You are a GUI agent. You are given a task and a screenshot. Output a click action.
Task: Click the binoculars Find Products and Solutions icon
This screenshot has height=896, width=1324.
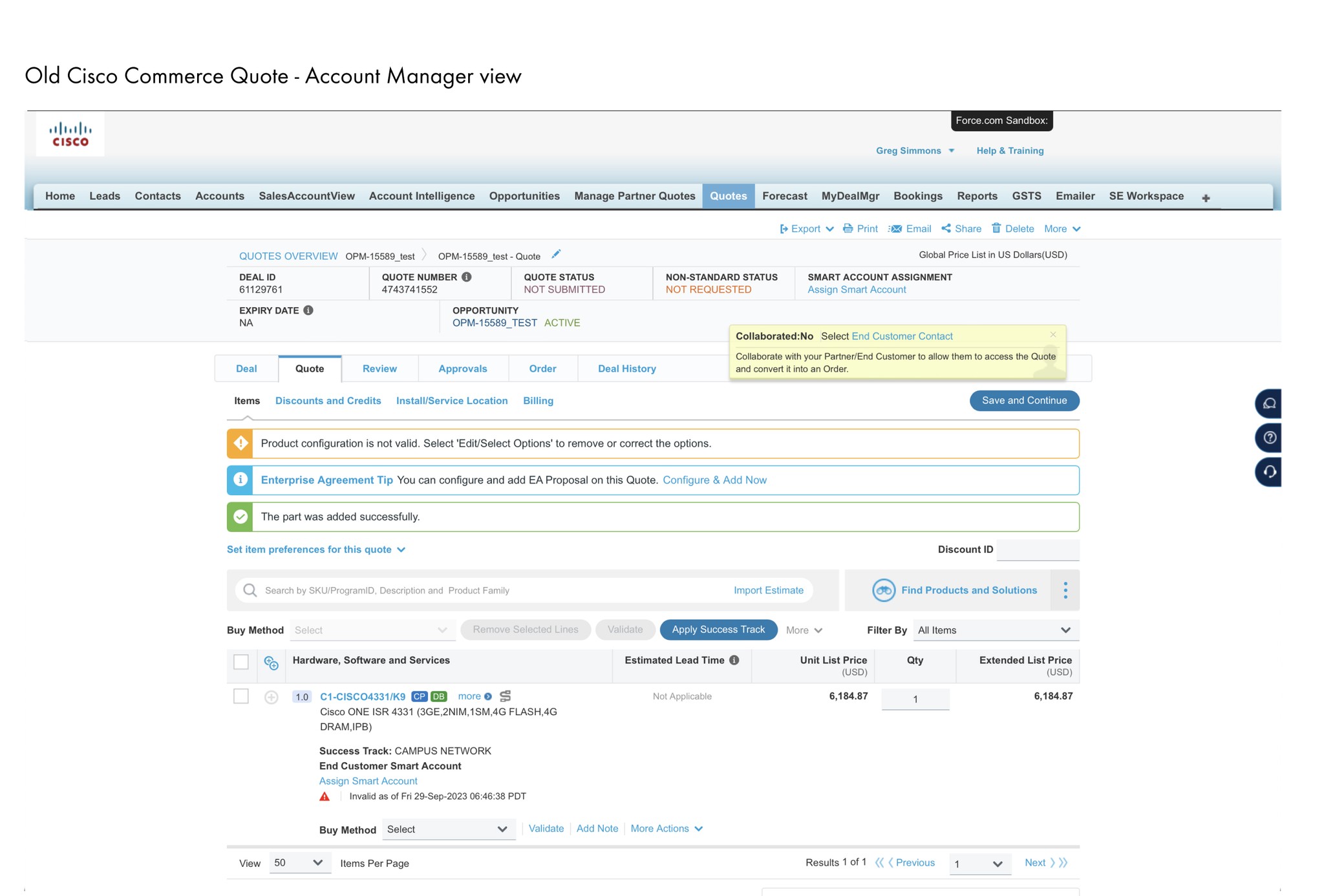[883, 590]
